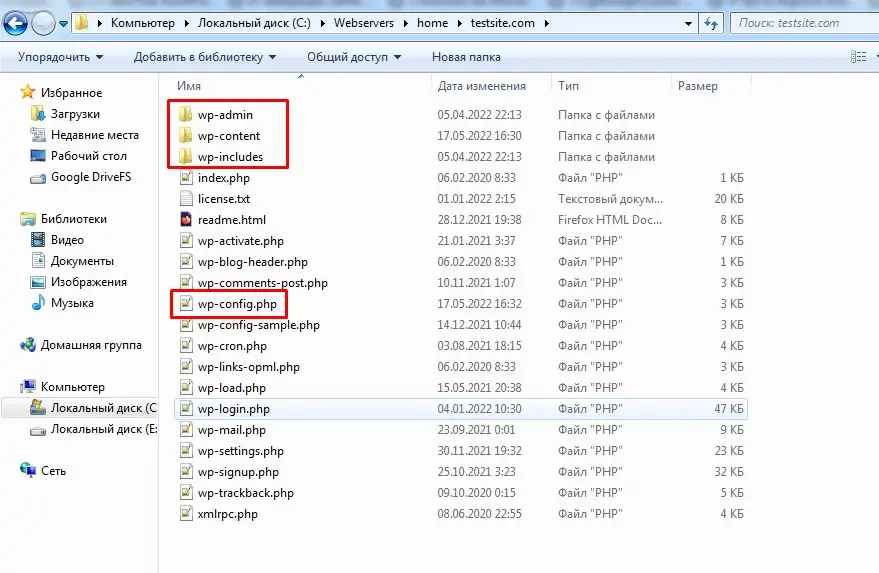
Task: Open the recent locations dropdown arrow
Action: tap(63, 24)
